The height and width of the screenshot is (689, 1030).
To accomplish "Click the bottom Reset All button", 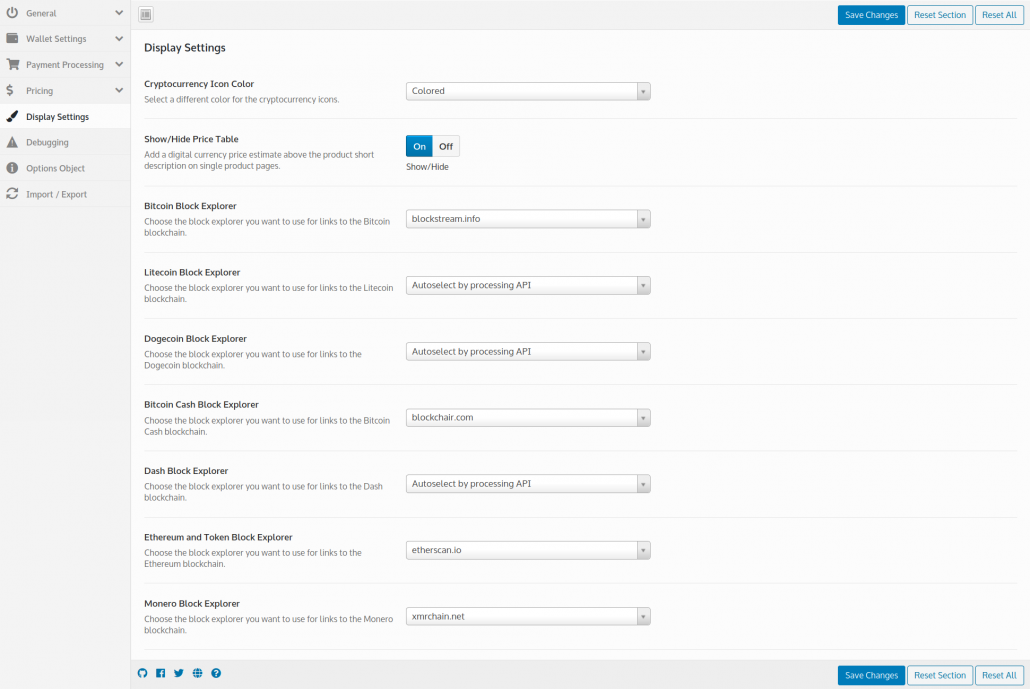I will click(x=999, y=675).
